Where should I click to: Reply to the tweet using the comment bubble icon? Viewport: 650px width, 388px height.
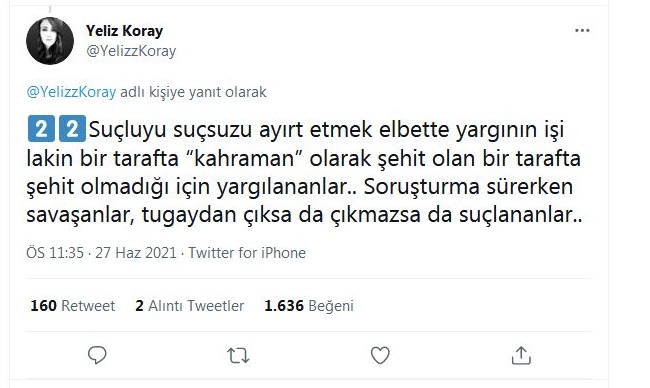pos(97,355)
